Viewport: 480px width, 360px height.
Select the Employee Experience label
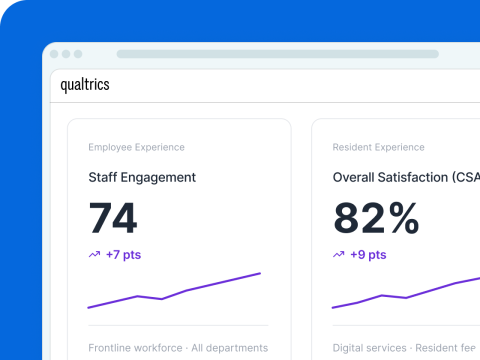pos(136,147)
